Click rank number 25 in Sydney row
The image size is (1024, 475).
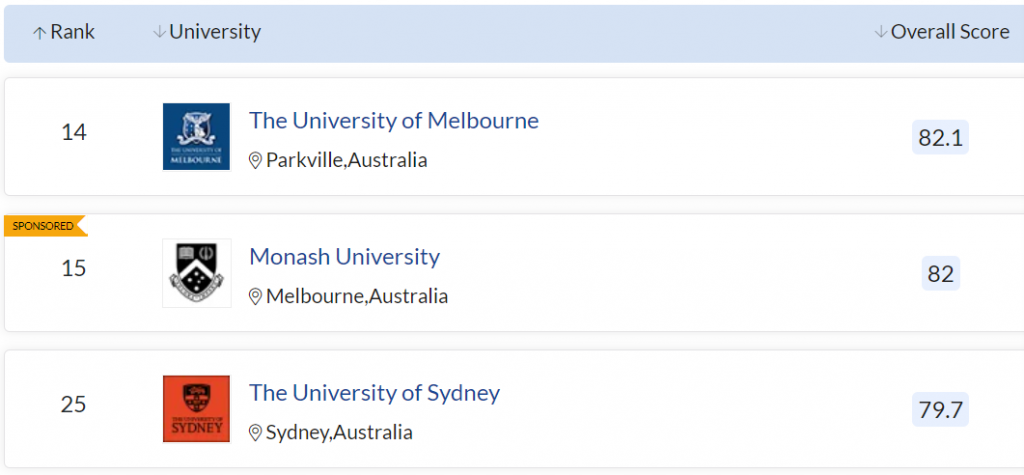pos(73,405)
